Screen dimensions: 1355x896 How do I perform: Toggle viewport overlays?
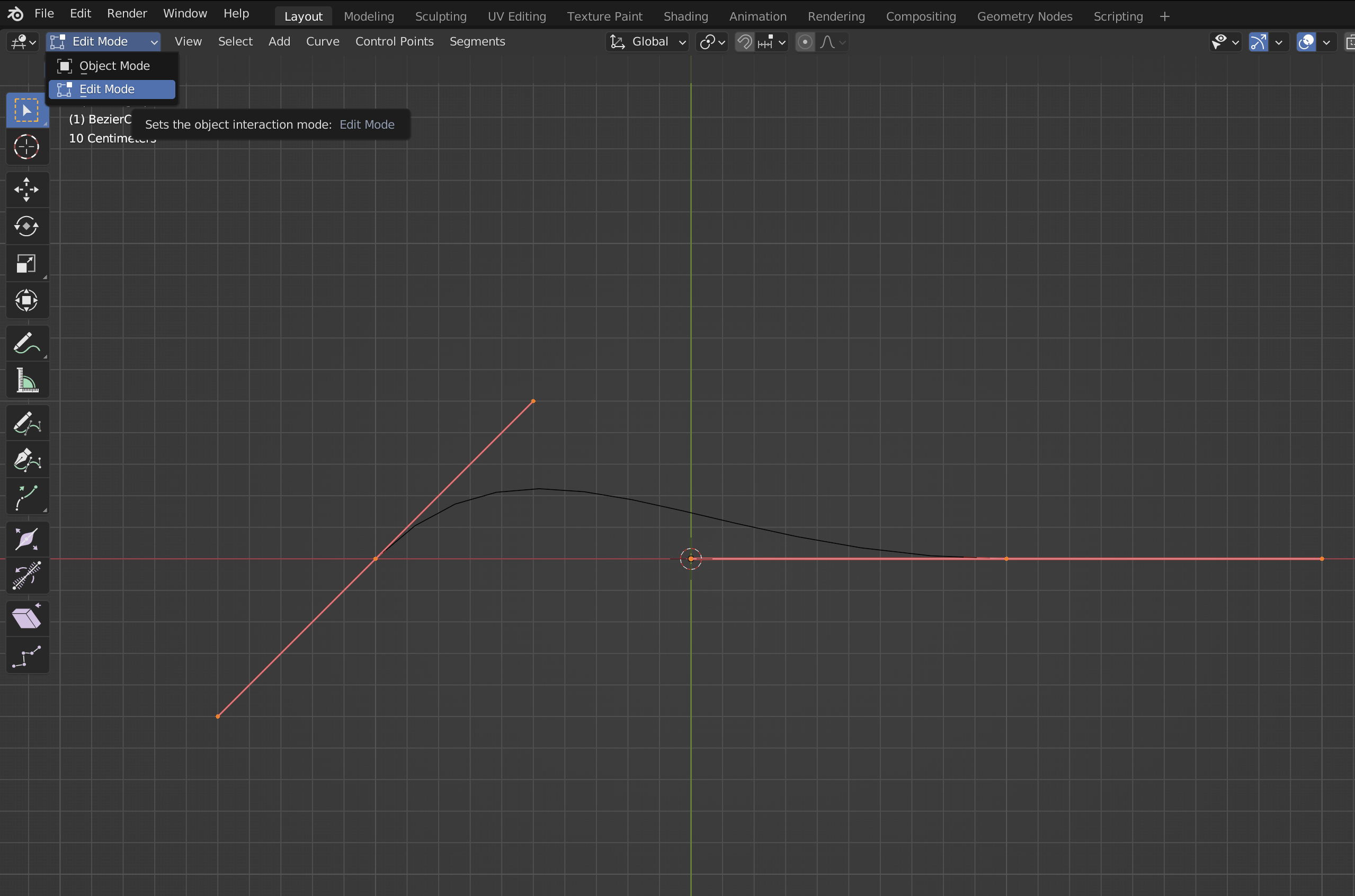[1306, 42]
